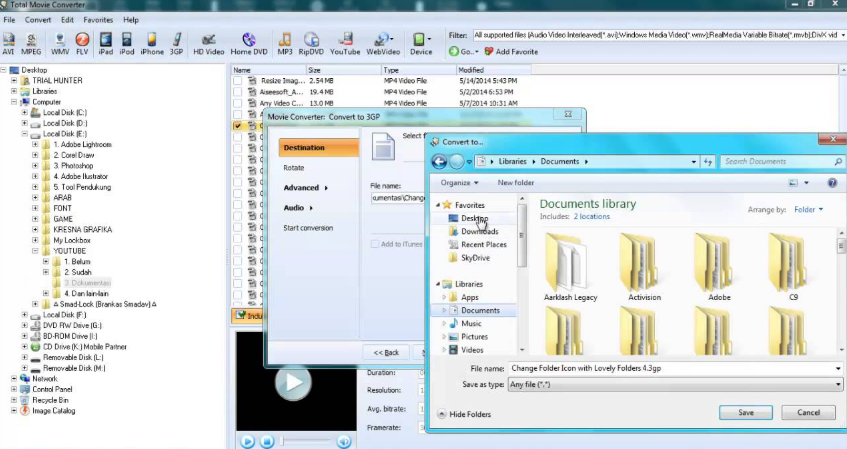Click the Back button in wizard
Viewport: 847px width, 449px height.
coord(386,352)
